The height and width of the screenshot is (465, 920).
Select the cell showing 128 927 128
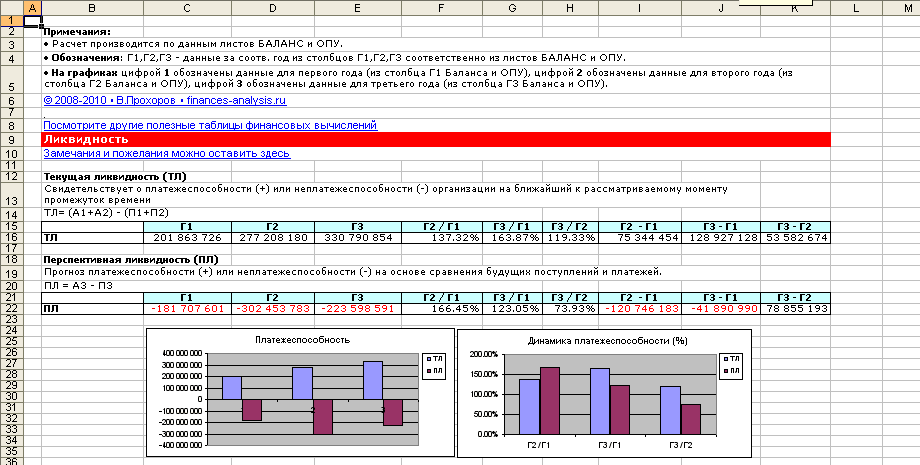point(721,237)
